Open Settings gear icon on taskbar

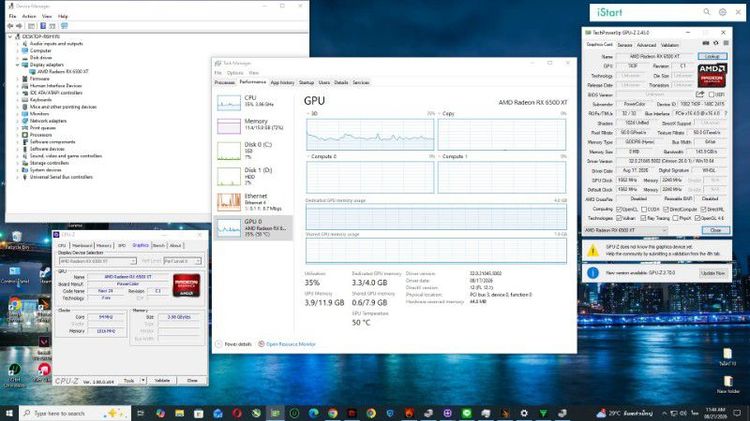click(x=524, y=413)
